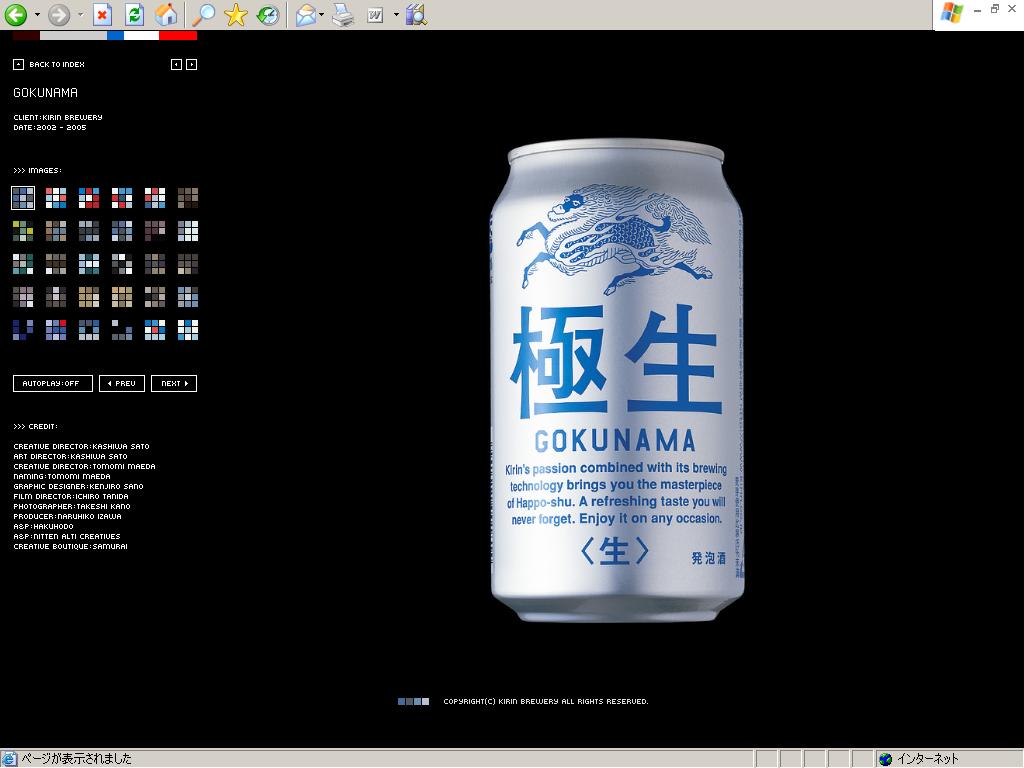Select the green-yellow first thumbnail in the second row

tap(23, 231)
